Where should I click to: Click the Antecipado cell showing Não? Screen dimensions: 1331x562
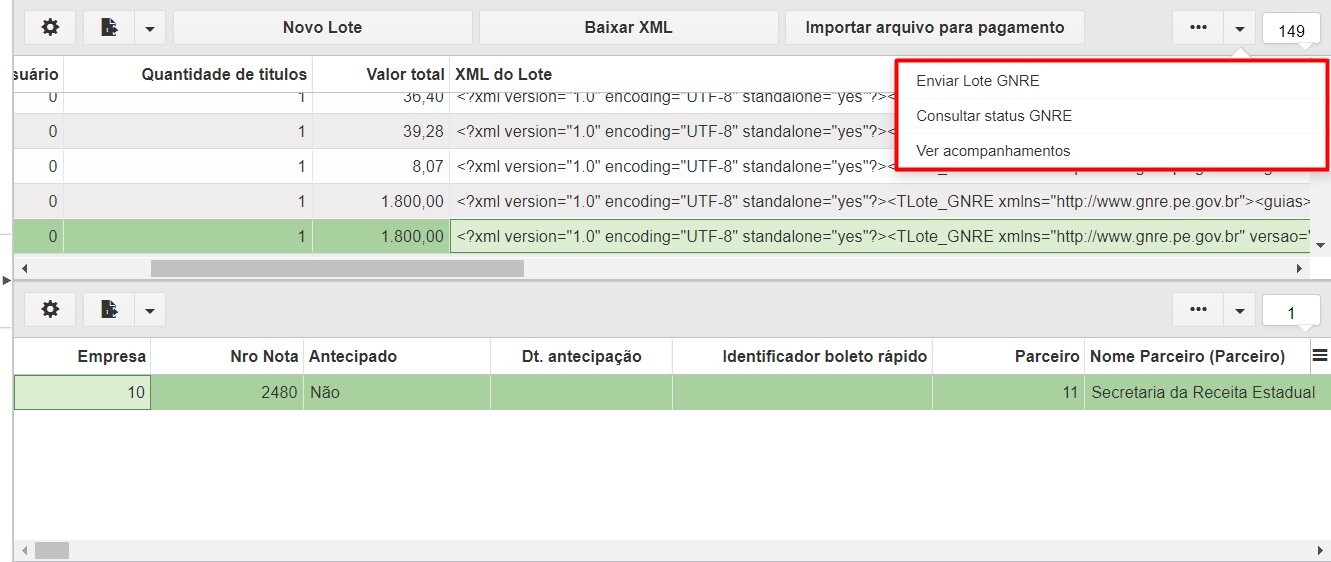coord(397,392)
